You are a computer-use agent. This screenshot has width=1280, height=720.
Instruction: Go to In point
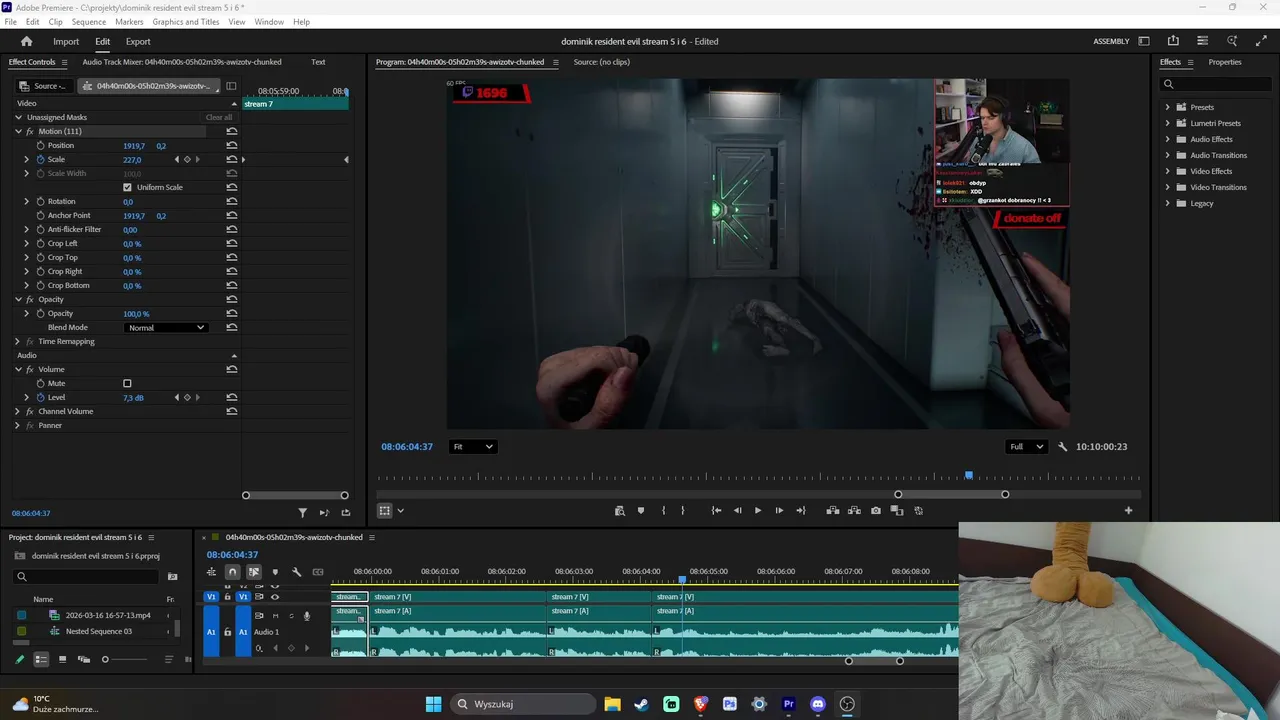coord(716,510)
